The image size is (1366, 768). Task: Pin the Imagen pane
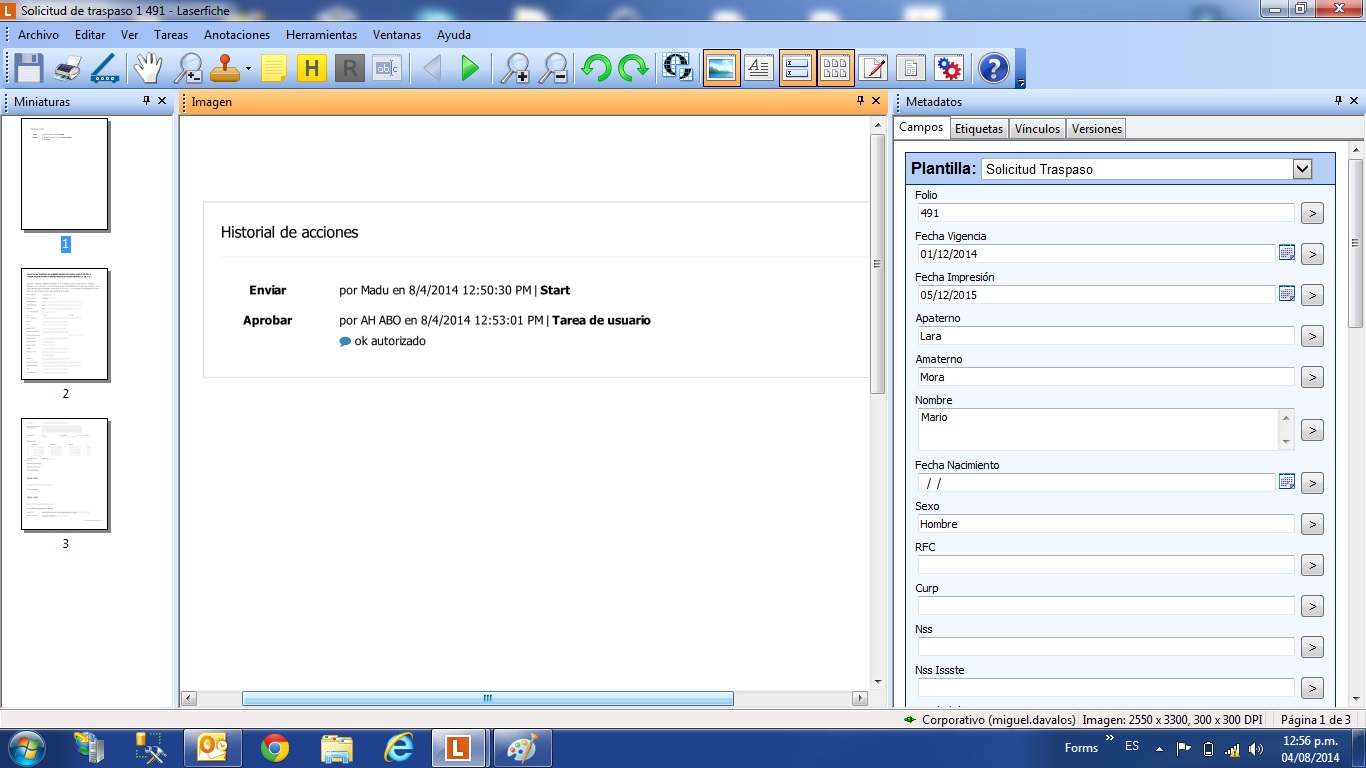click(860, 101)
